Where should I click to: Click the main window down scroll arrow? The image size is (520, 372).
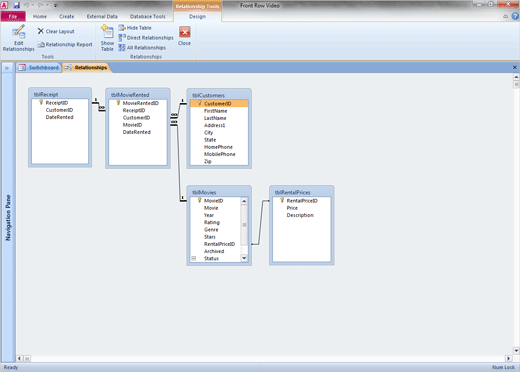click(x=516, y=351)
